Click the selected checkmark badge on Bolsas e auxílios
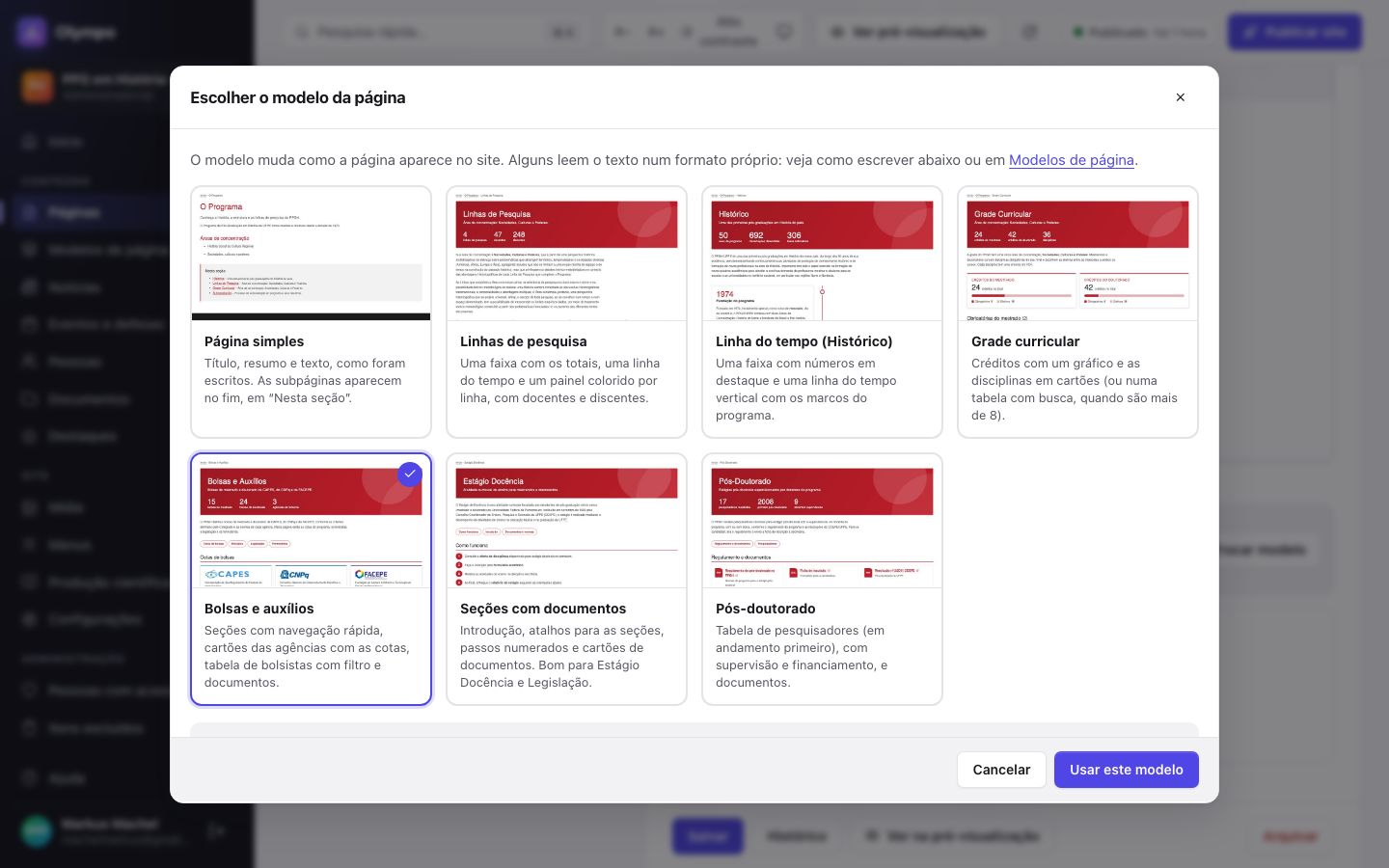This screenshot has height=868, width=1389. click(410, 475)
